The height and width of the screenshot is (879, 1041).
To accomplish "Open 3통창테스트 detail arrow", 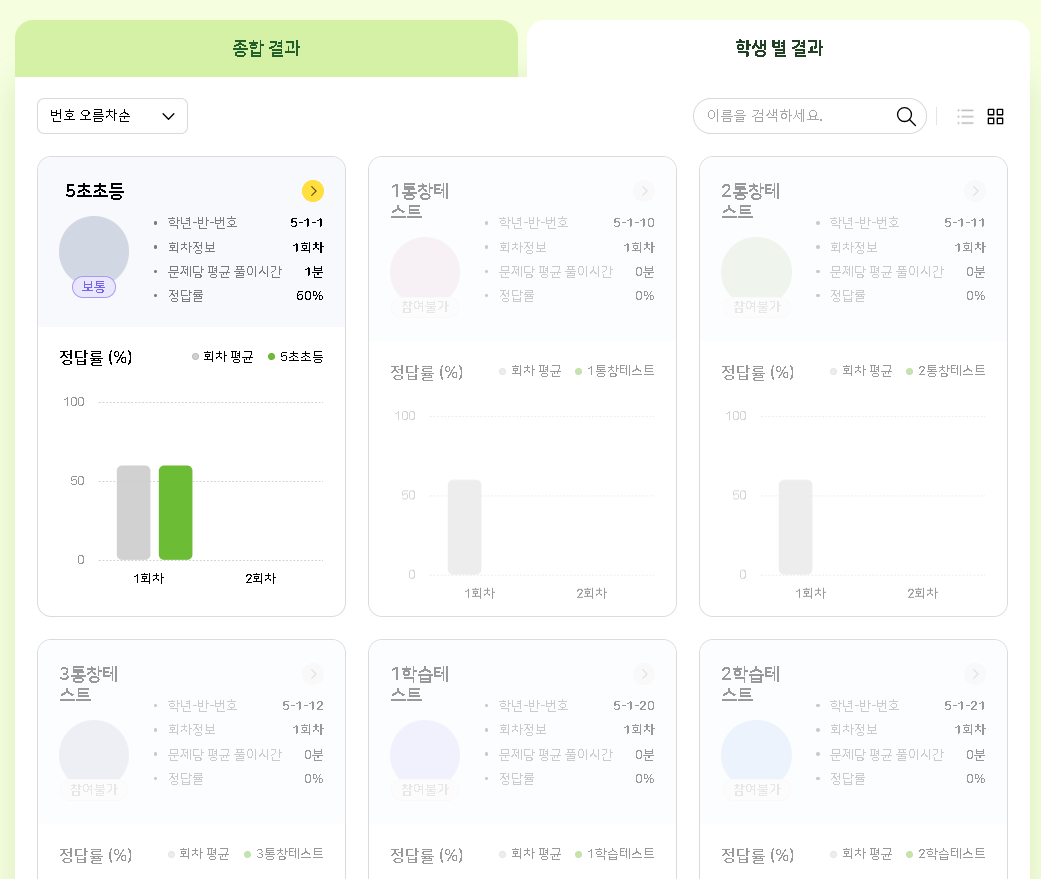I will (313, 674).
